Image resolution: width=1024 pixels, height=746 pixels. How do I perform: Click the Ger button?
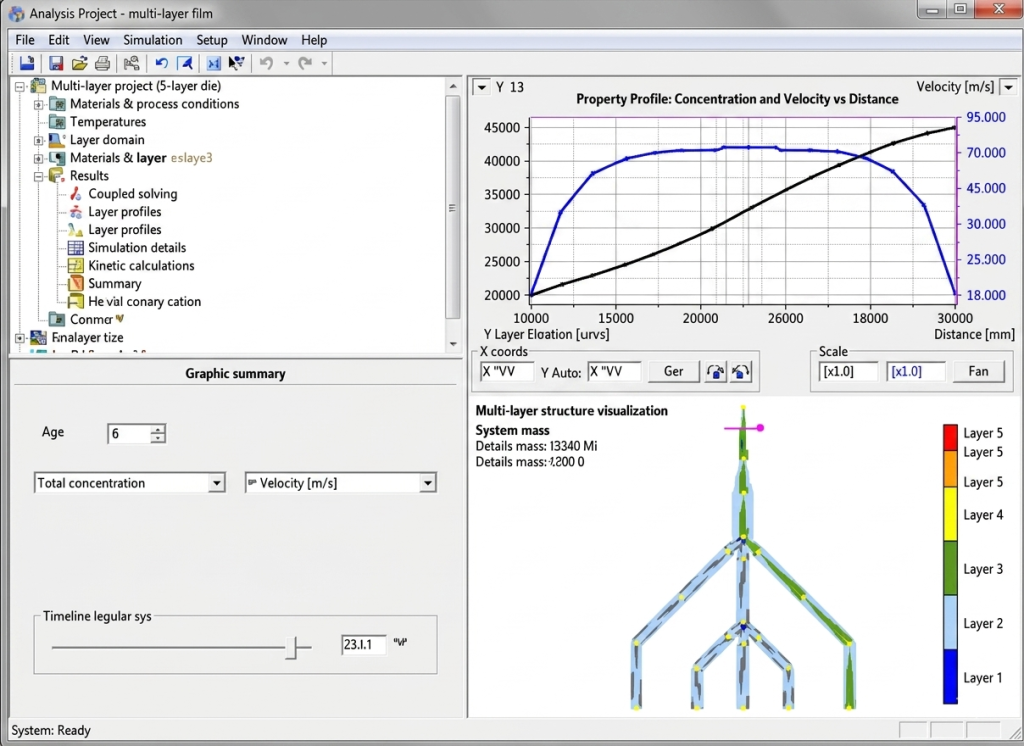coord(673,372)
